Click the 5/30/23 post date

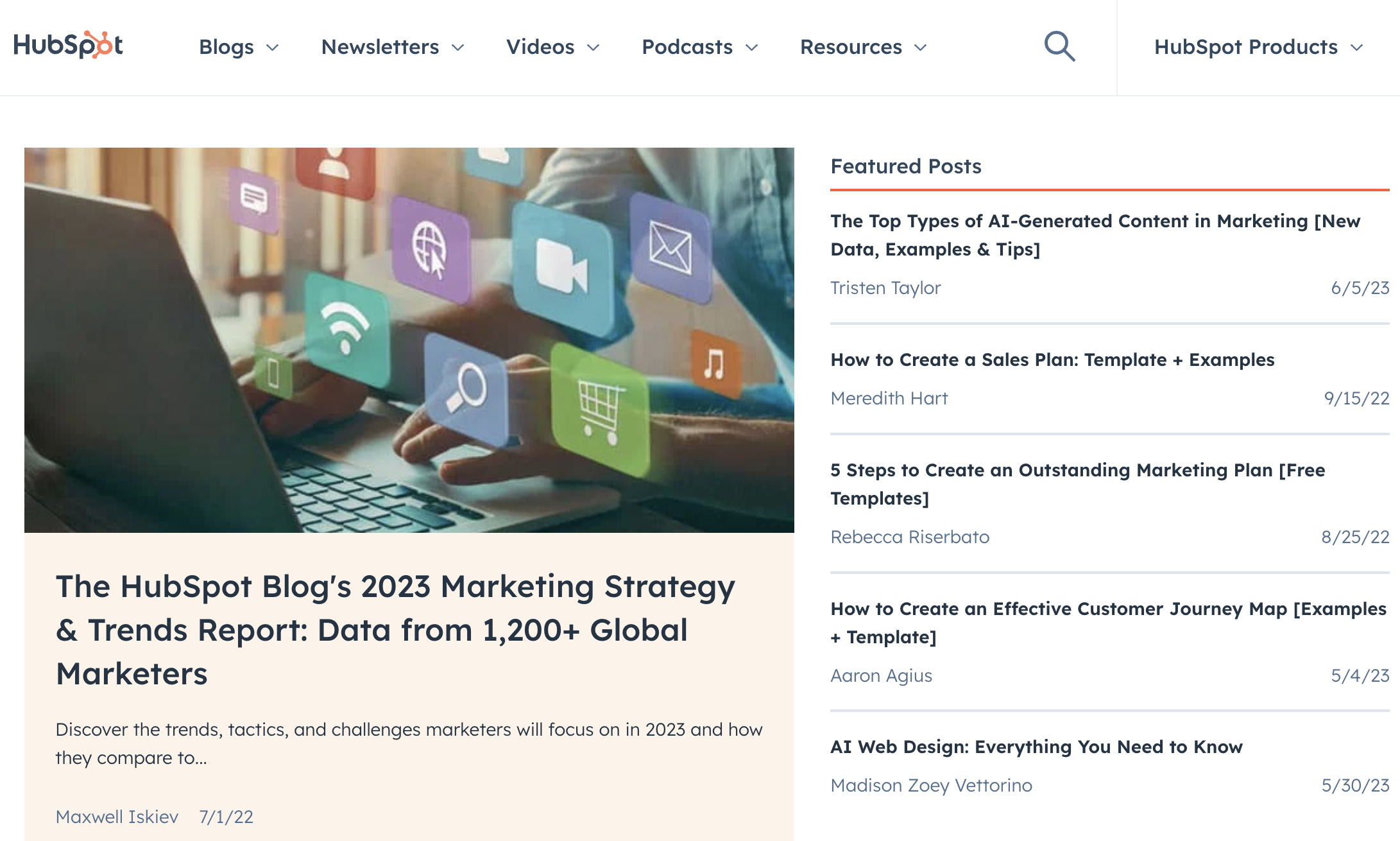coord(1355,785)
